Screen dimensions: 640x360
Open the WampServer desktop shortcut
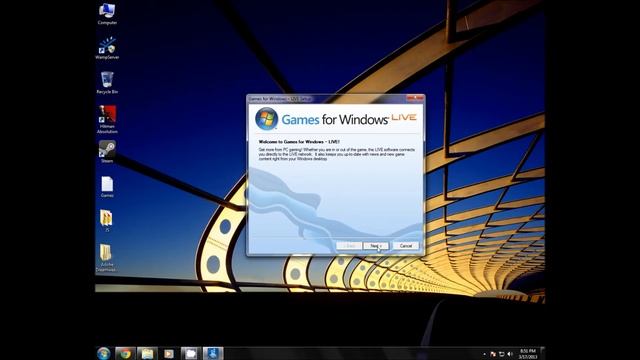[107, 48]
